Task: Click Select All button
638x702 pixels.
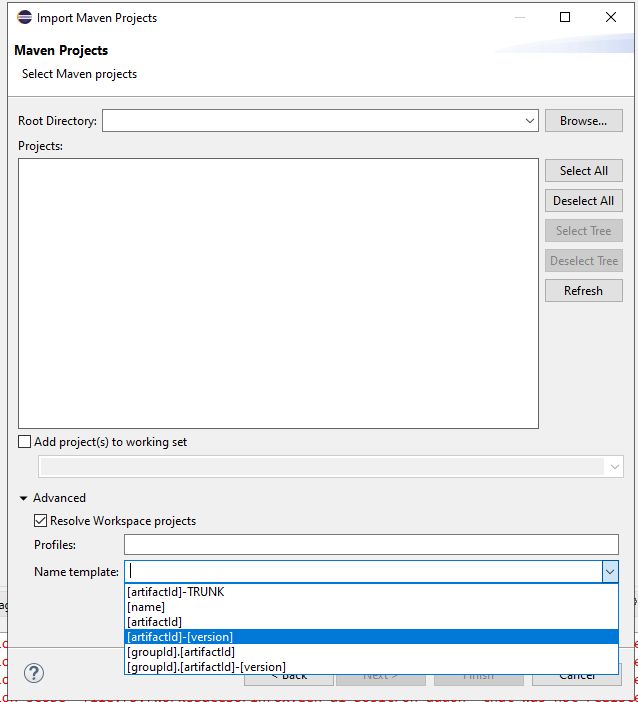Action: [583, 171]
